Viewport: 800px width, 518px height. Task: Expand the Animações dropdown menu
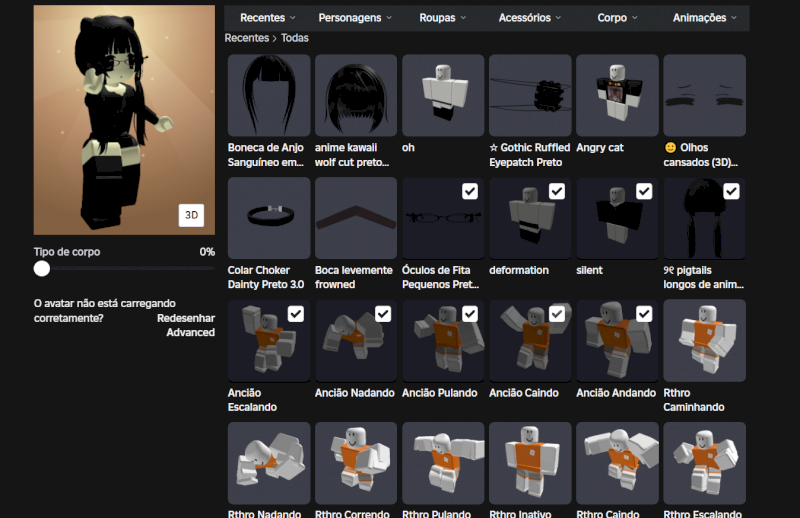[705, 18]
